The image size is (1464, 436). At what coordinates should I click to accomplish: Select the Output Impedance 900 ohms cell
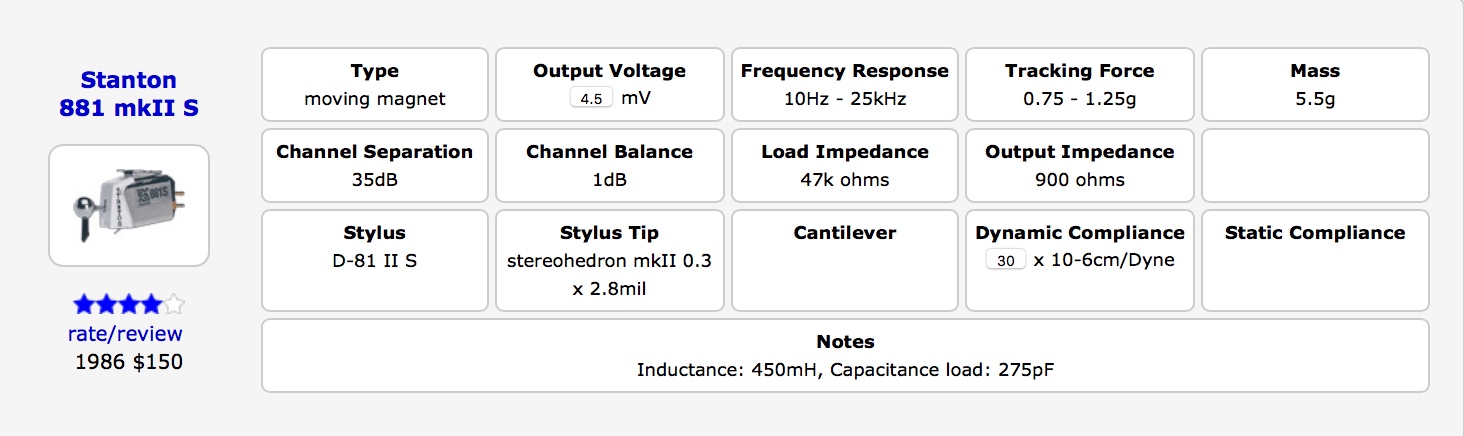[1080, 165]
